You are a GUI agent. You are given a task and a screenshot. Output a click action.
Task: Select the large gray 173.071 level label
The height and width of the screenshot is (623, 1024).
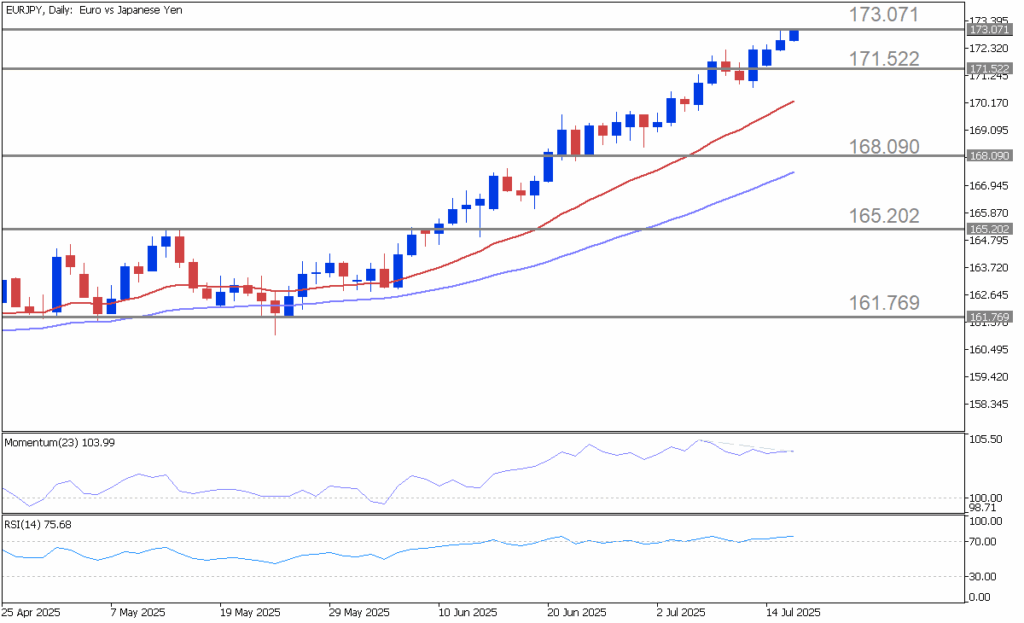click(883, 14)
